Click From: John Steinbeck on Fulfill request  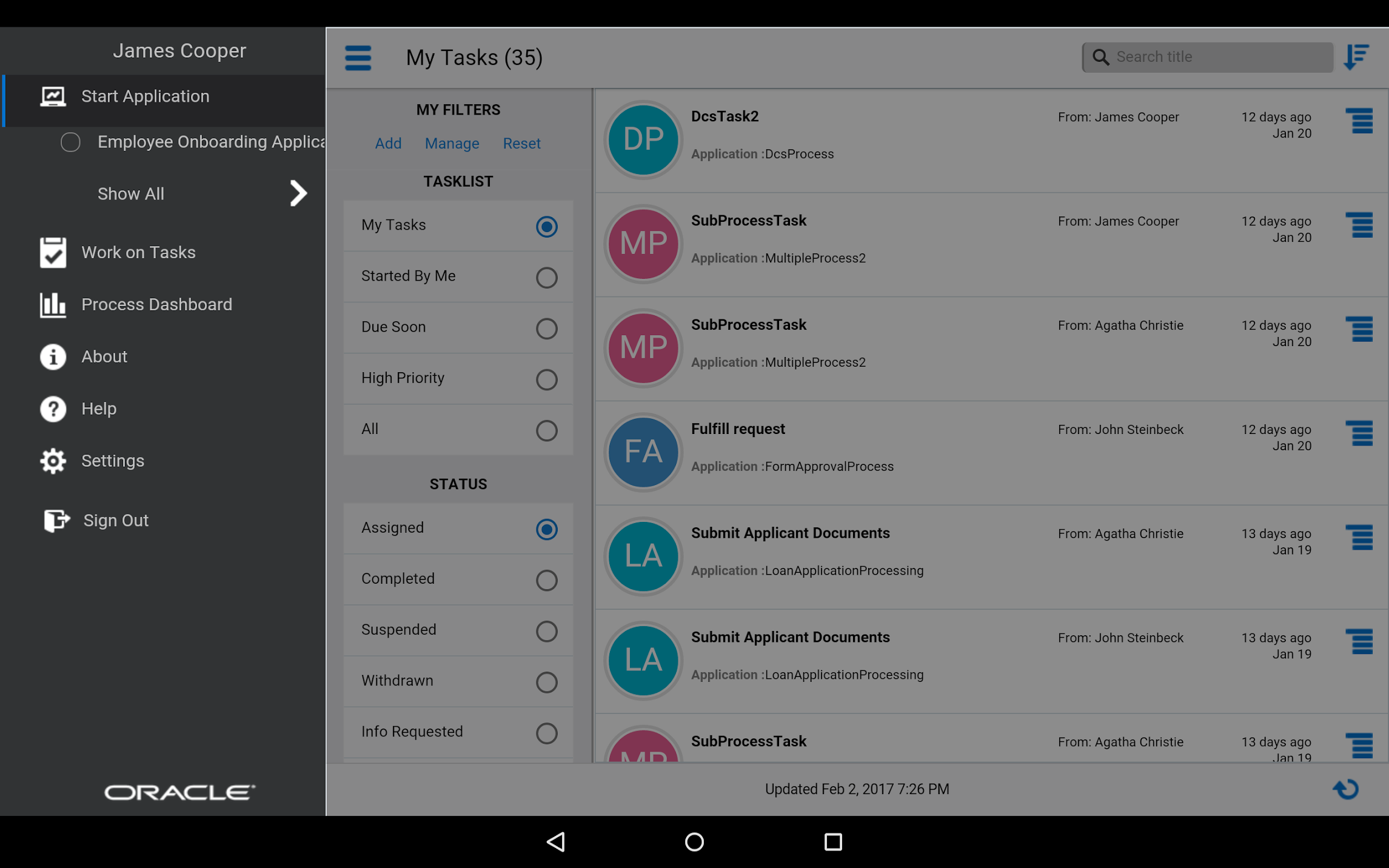coord(1120,429)
